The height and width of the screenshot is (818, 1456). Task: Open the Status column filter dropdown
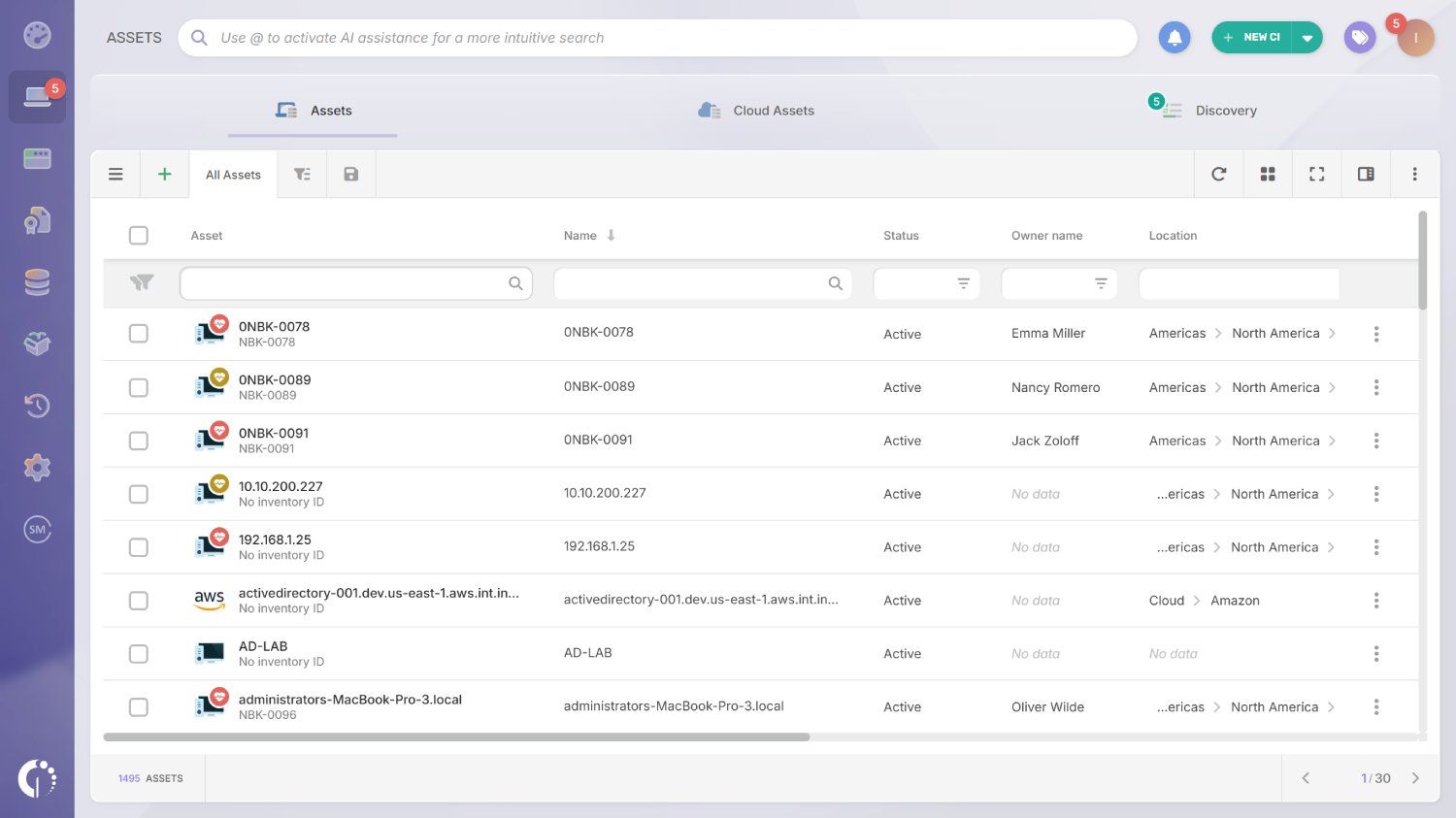963,282
